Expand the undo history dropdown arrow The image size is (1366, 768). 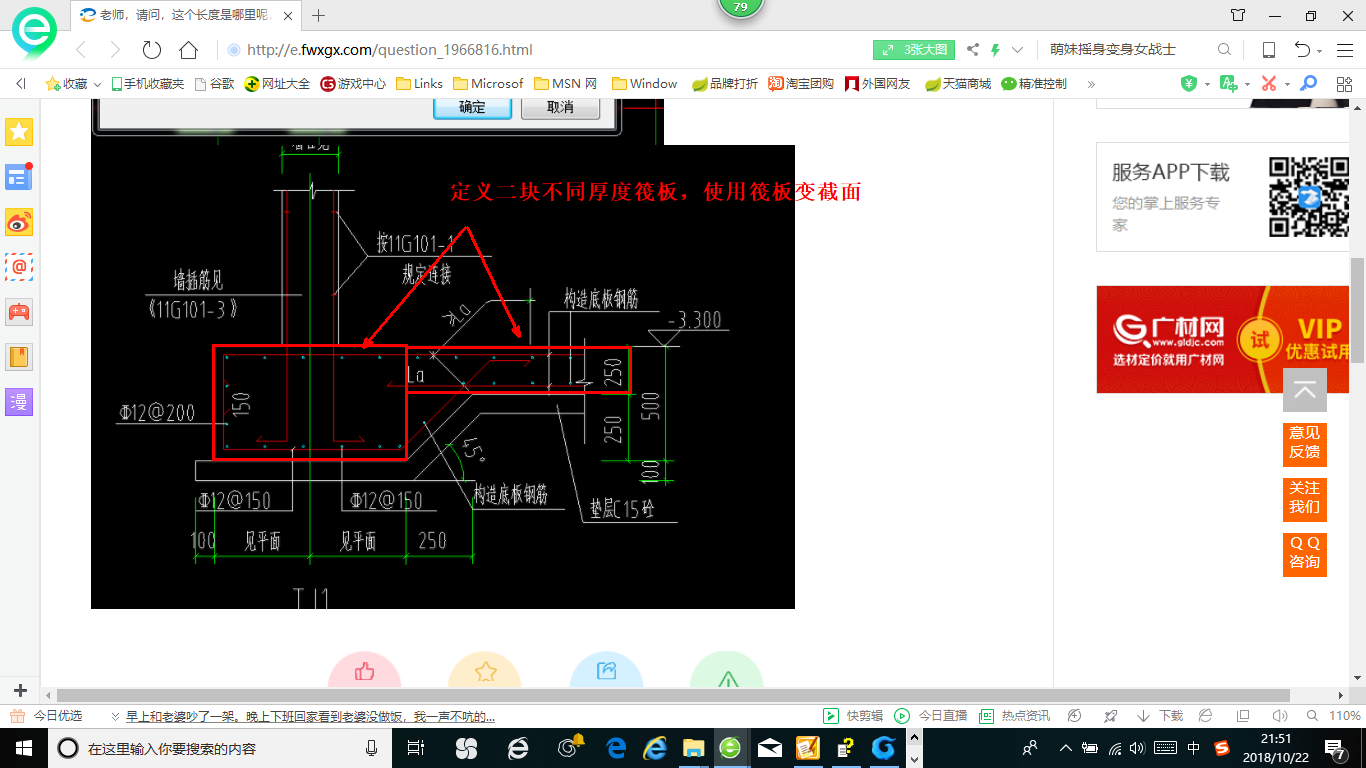click(x=1320, y=51)
